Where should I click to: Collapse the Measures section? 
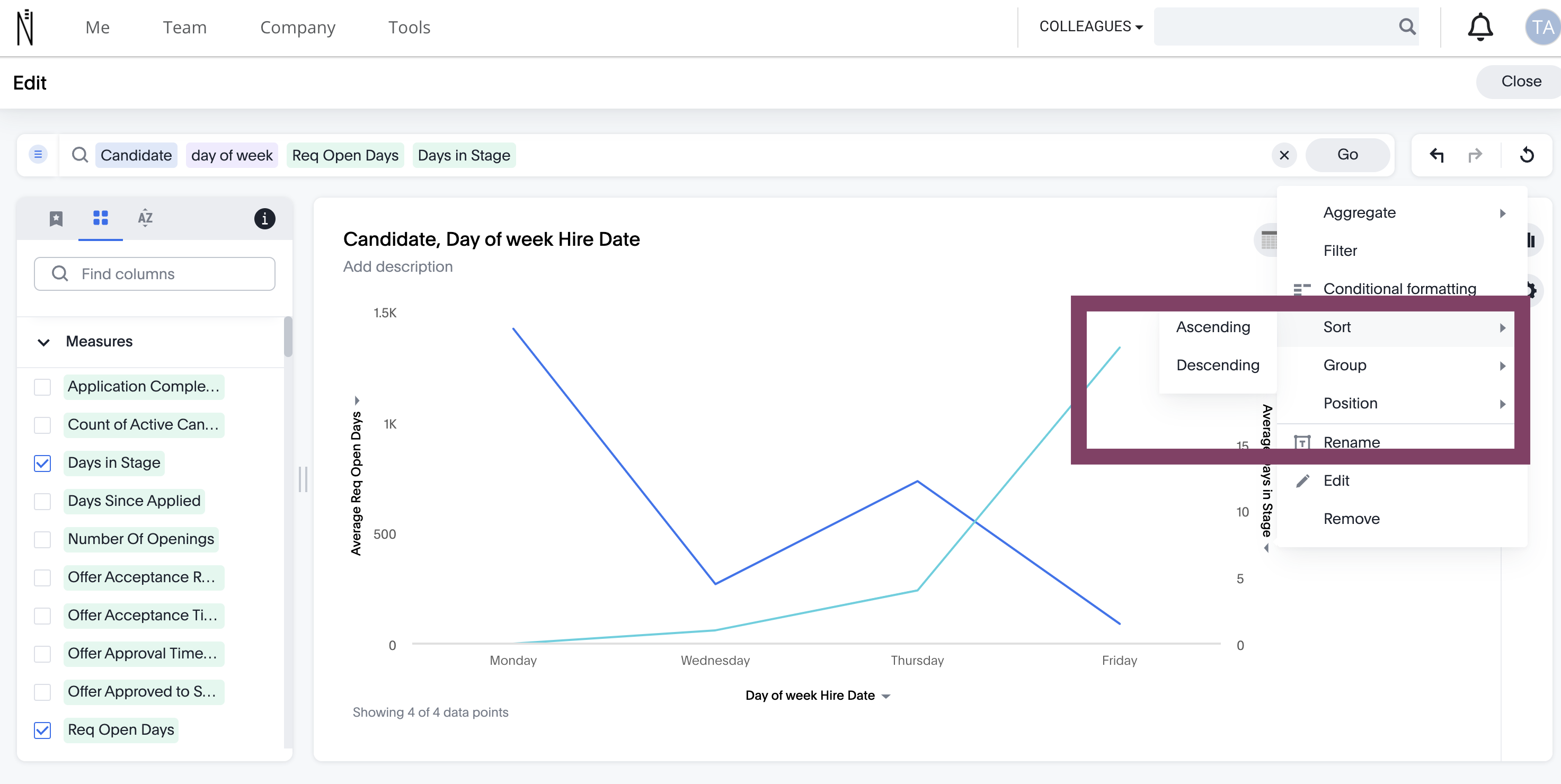click(43, 342)
